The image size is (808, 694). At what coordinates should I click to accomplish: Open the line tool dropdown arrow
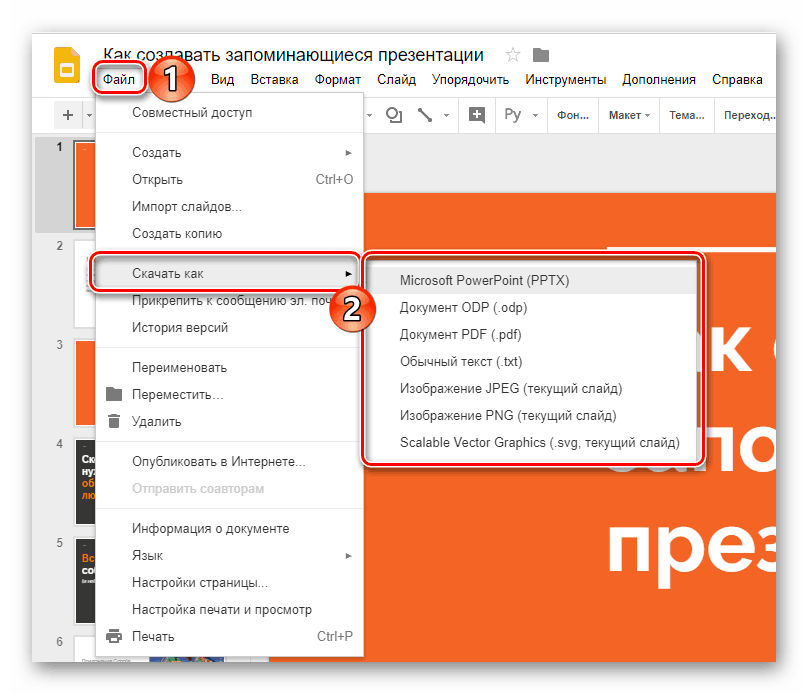coord(446,115)
